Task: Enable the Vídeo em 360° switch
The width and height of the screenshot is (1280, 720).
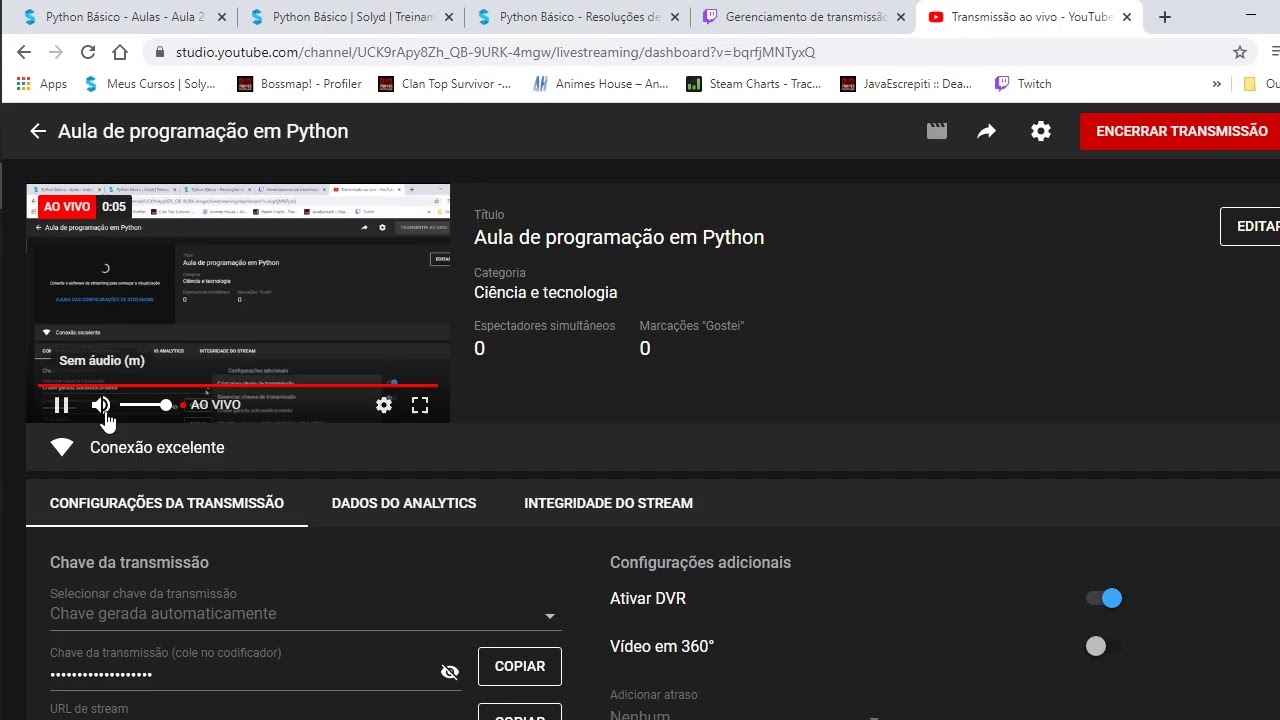Action: (1104, 646)
